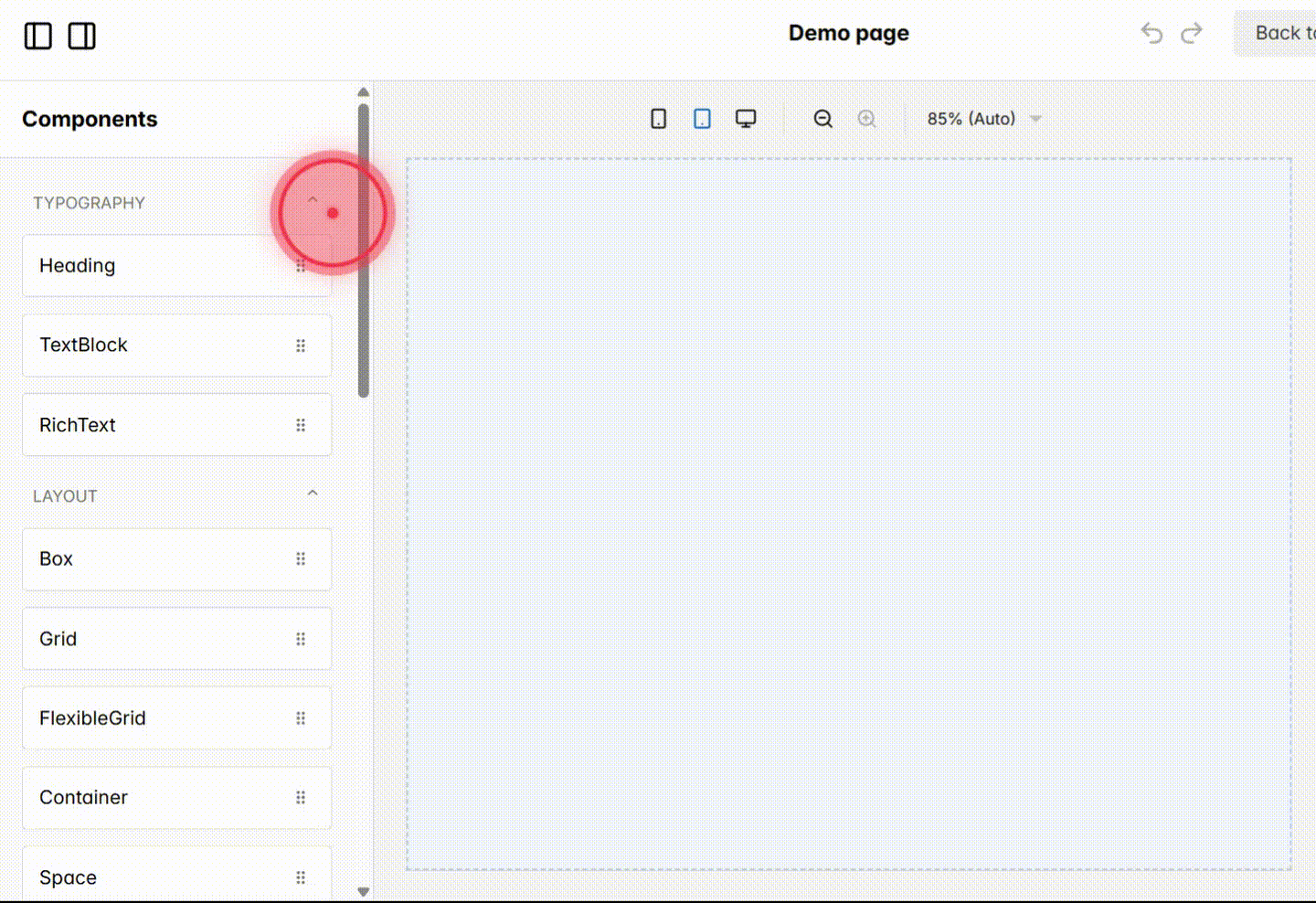Select the tablet preview icon
This screenshot has height=903, width=1316.
point(702,118)
